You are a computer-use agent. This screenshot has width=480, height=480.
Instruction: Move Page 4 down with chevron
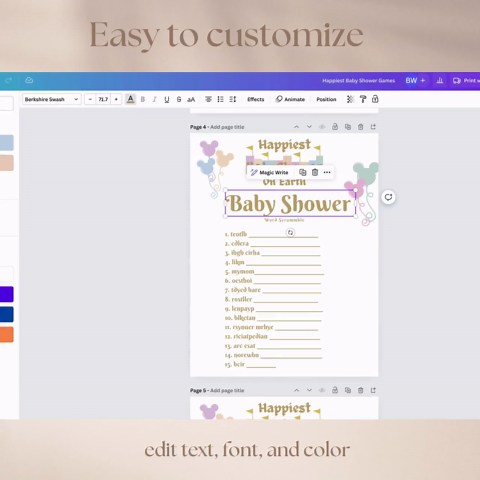click(309, 127)
